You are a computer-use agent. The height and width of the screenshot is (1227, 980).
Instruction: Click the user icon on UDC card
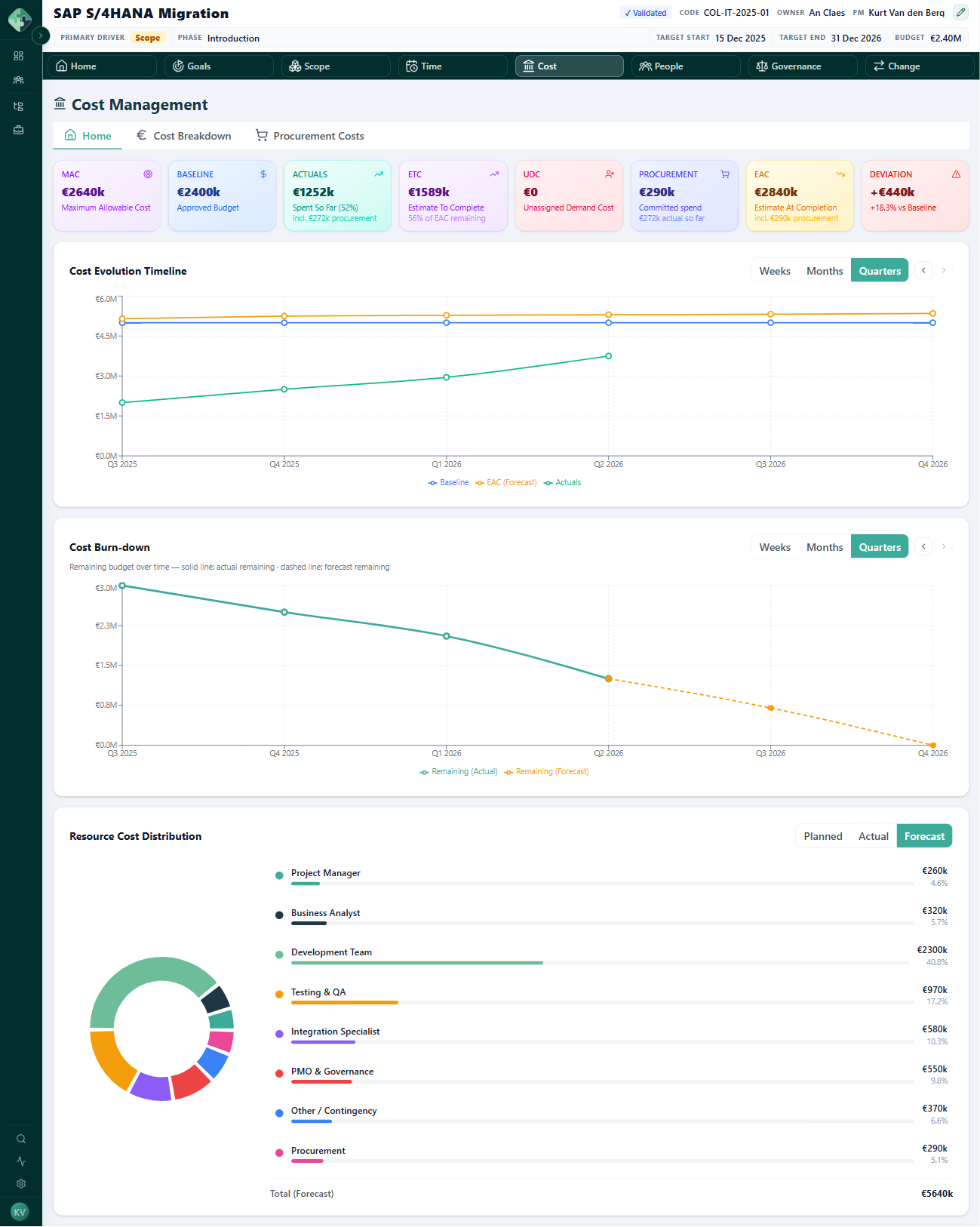pyautogui.click(x=610, y=174)
